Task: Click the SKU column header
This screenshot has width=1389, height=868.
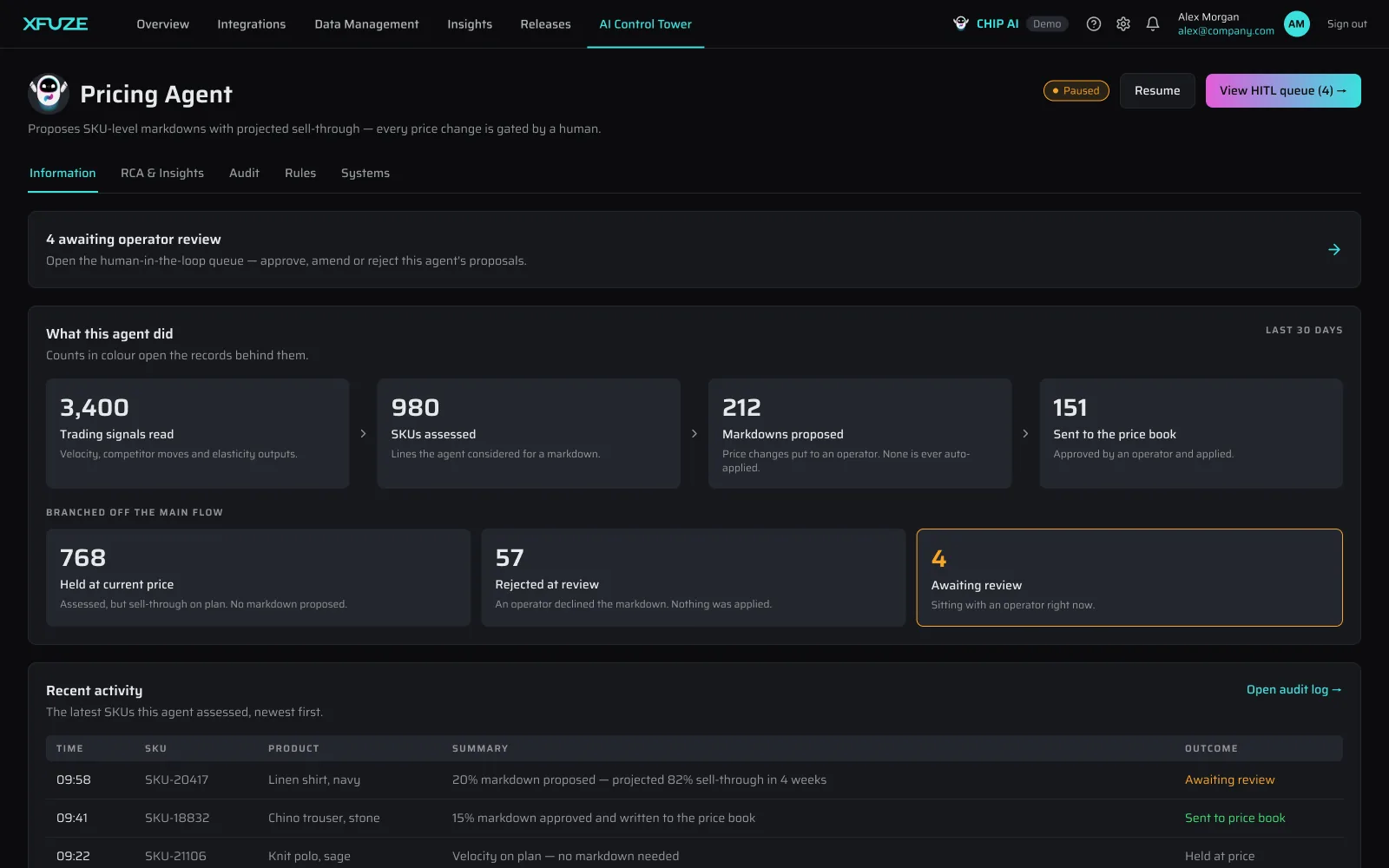Action: click(155, 748)
